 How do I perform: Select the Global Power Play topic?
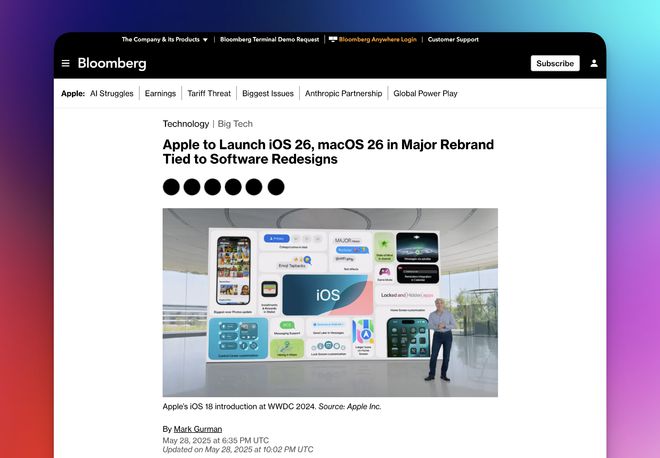coord(425,93)
